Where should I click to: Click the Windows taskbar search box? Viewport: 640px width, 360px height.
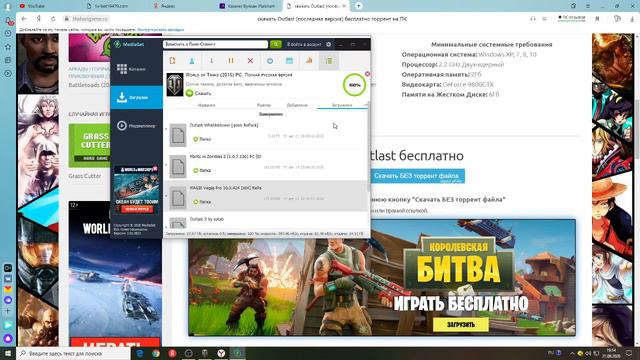(73, 353)
